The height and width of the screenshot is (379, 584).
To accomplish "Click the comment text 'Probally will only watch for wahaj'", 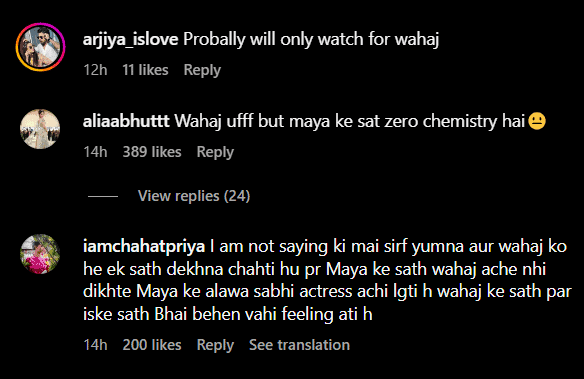I will (x=311, y=39).
